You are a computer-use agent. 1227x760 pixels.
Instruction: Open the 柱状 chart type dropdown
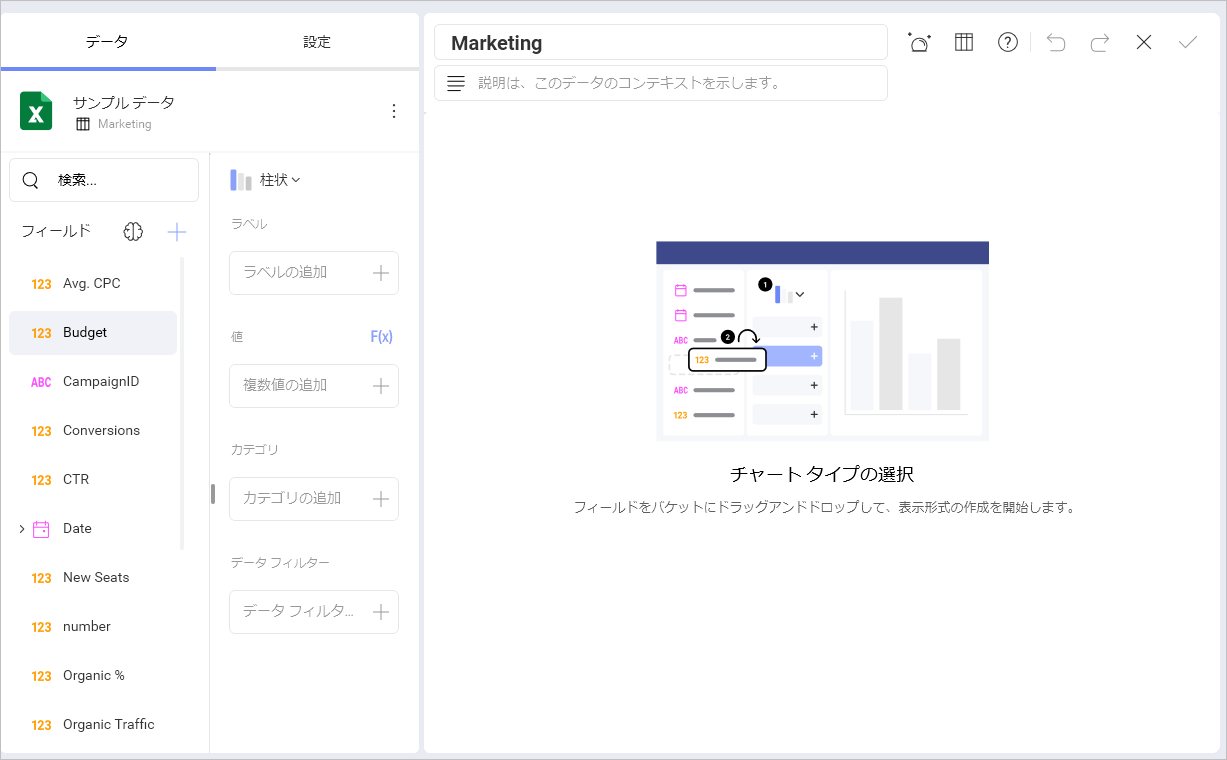pyautogui.click(x=266, y=180)
